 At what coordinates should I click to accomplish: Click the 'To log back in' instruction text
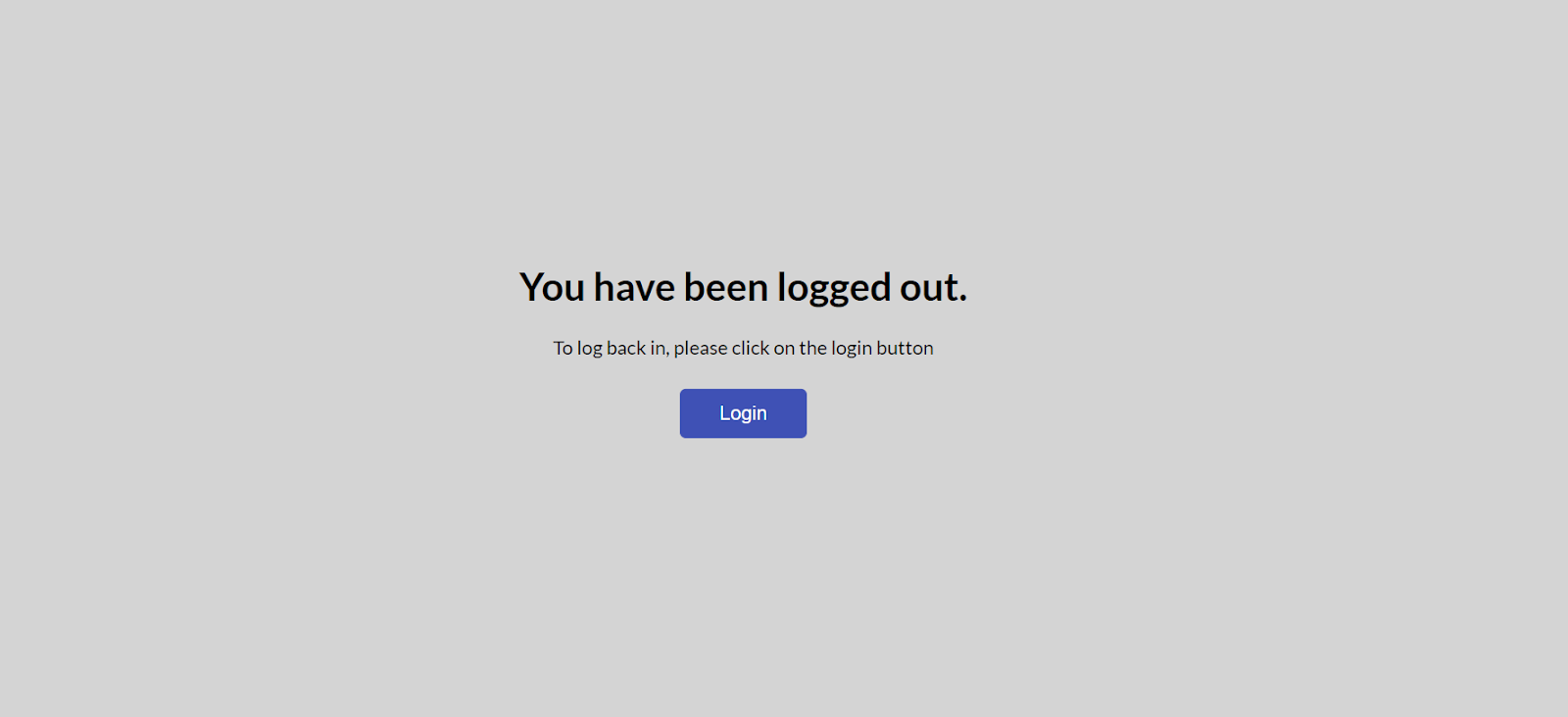[x=743, y=348]
